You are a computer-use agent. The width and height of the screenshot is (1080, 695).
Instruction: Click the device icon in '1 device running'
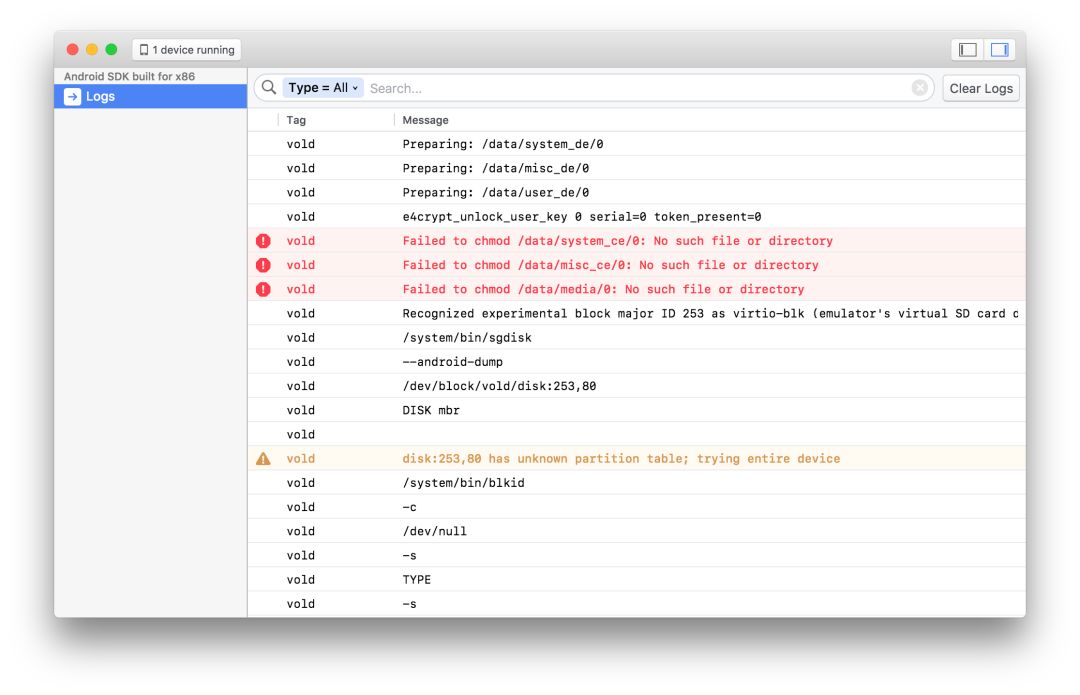(144, 50)
